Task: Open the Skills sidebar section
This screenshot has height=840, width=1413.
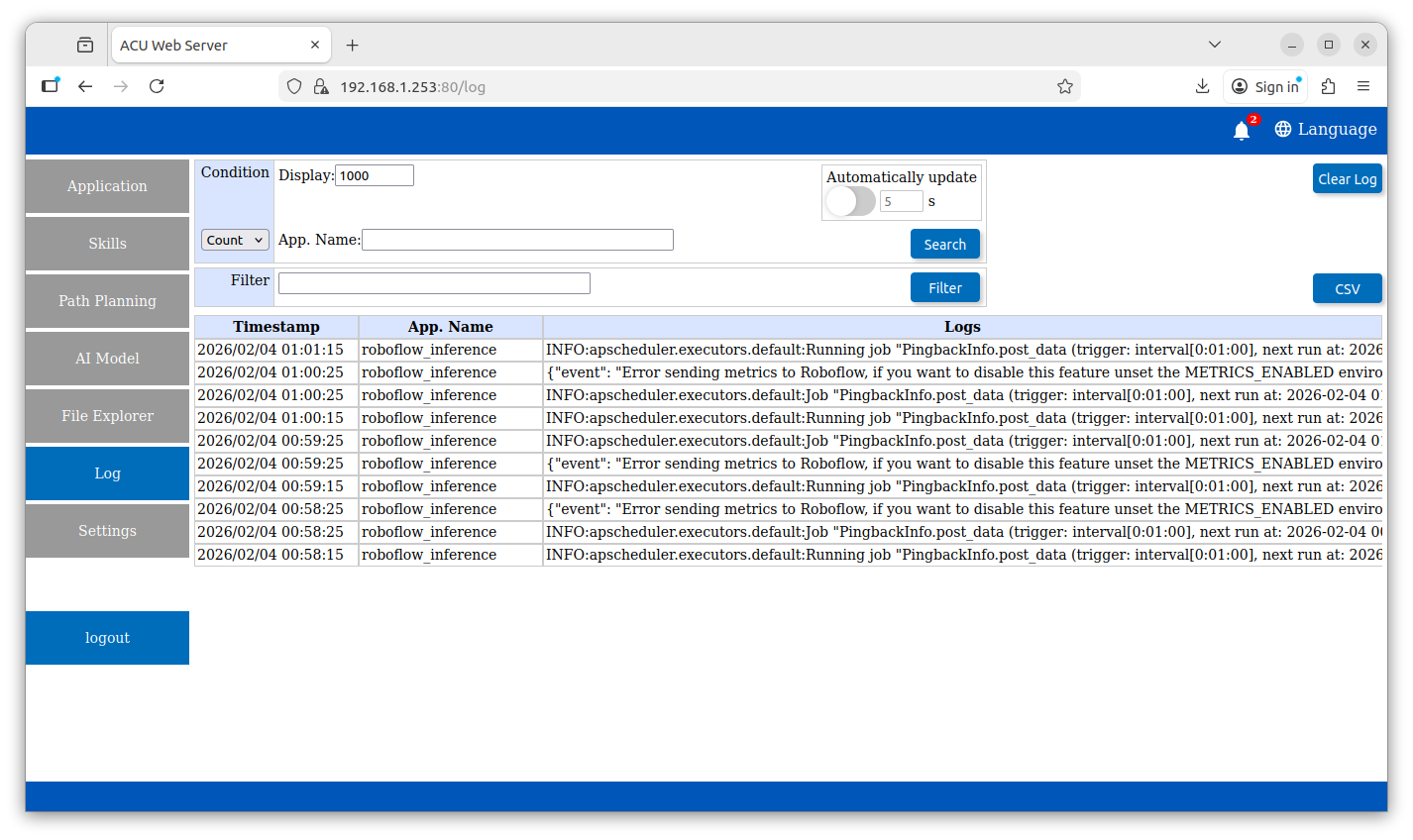Action: click(107, 244)
